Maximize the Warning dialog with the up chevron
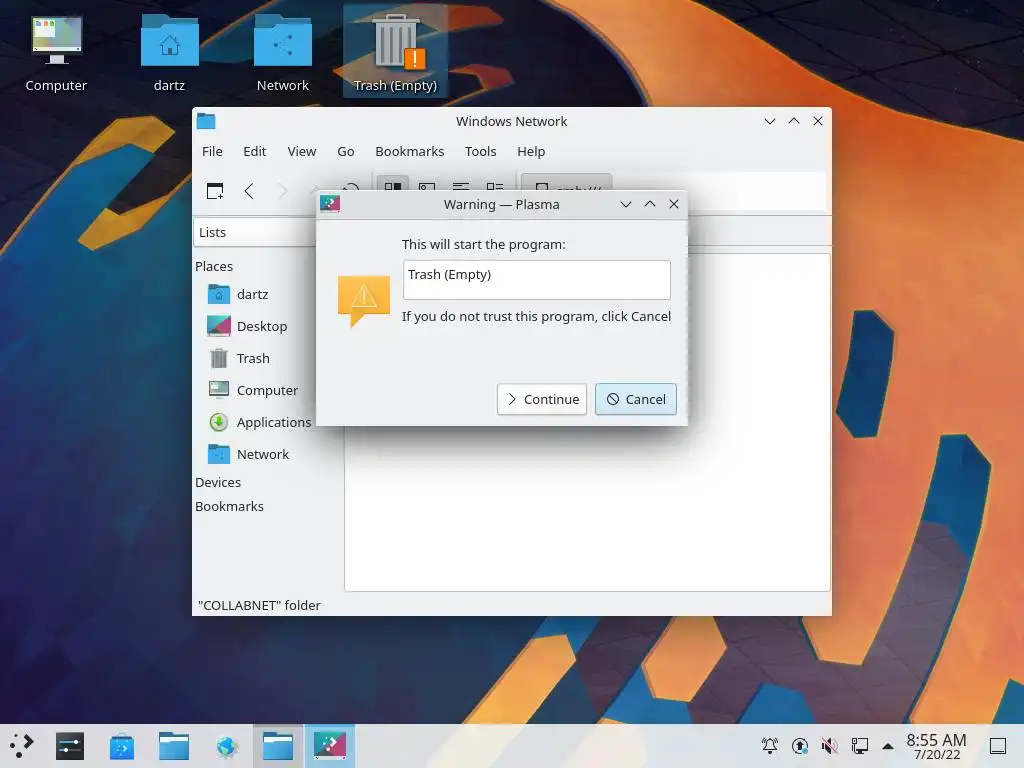This screenshot has width=1024, height=768. pos(650,204)
